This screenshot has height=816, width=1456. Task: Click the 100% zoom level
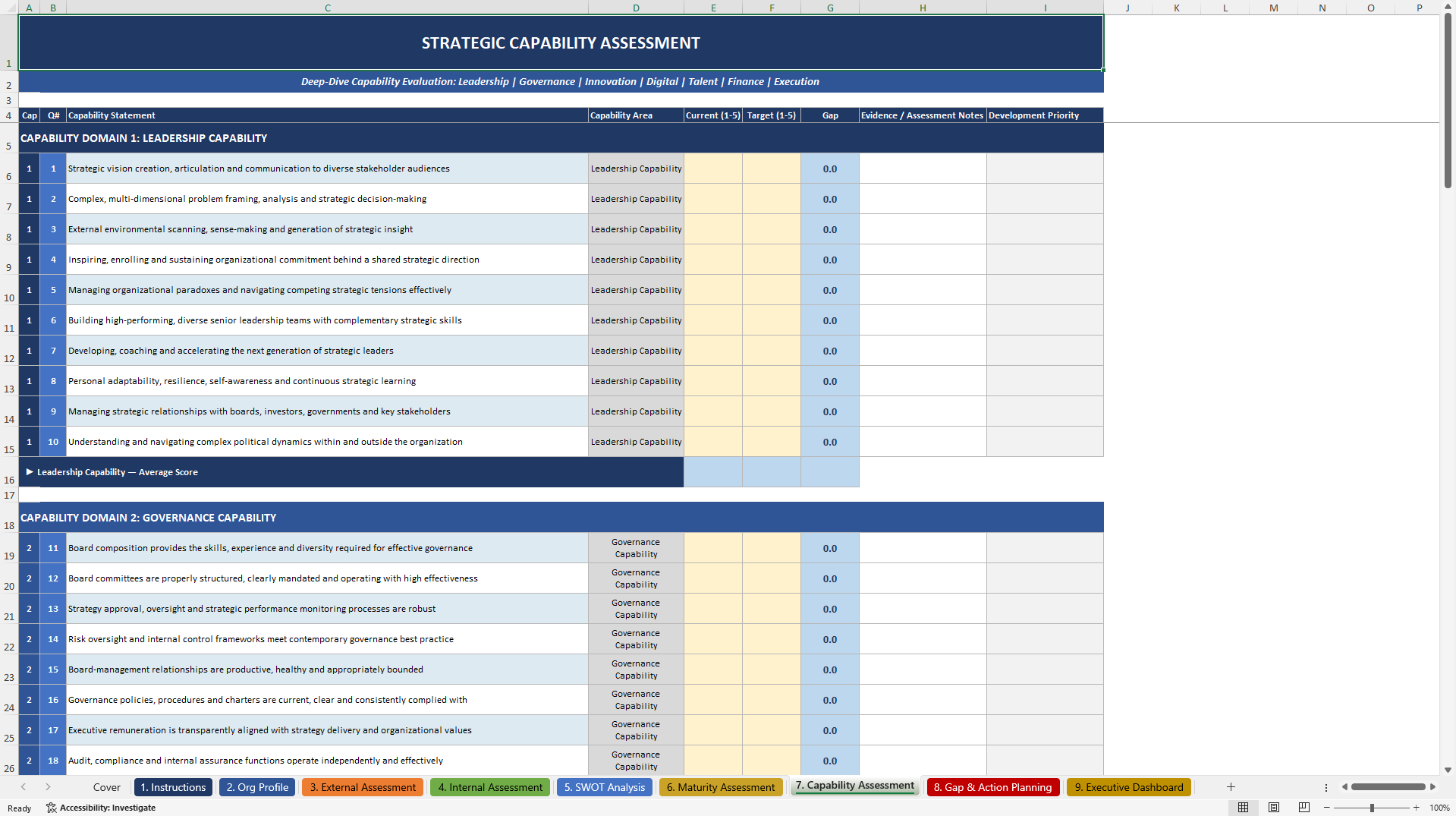[x=1439, y=808]
